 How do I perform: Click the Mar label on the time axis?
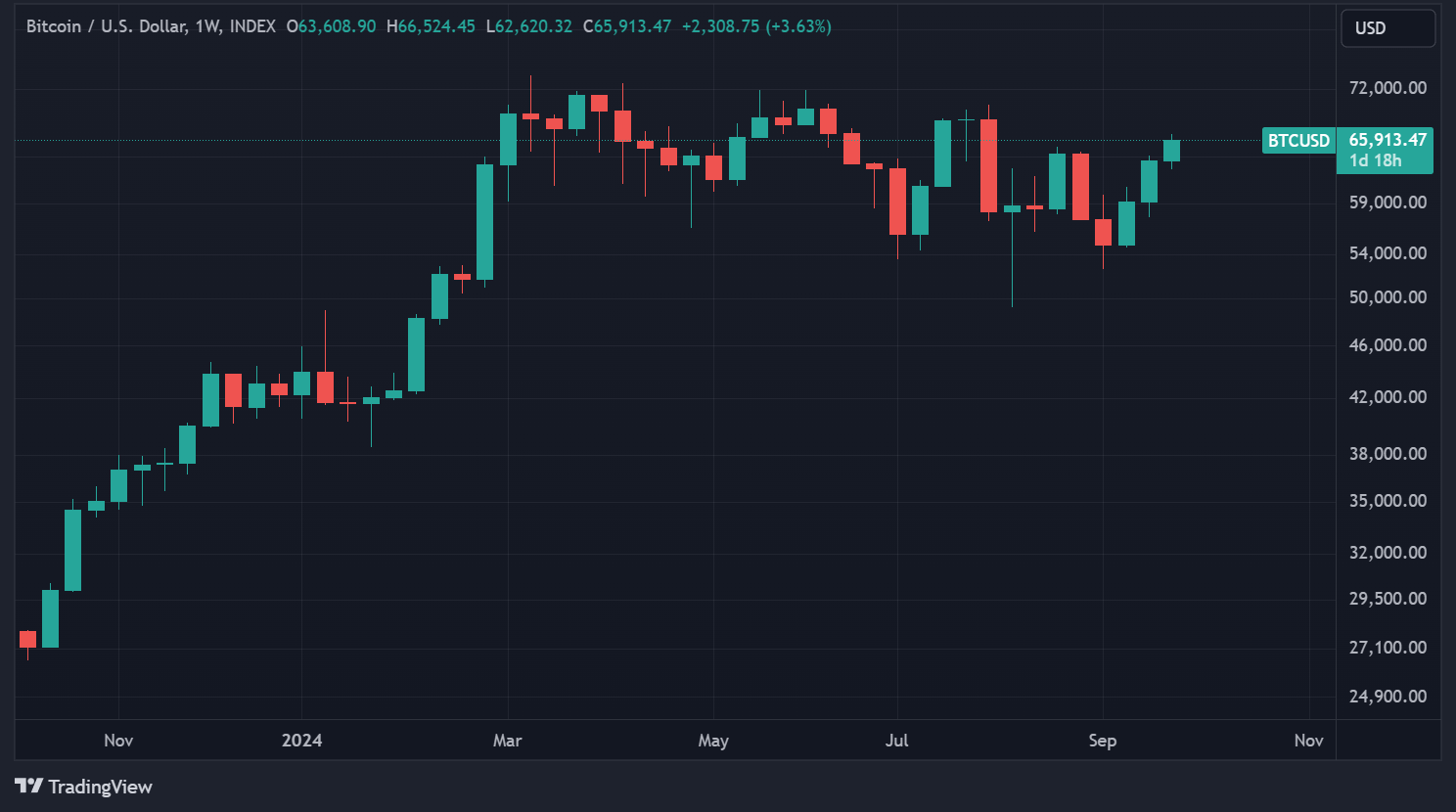point(507,741)
